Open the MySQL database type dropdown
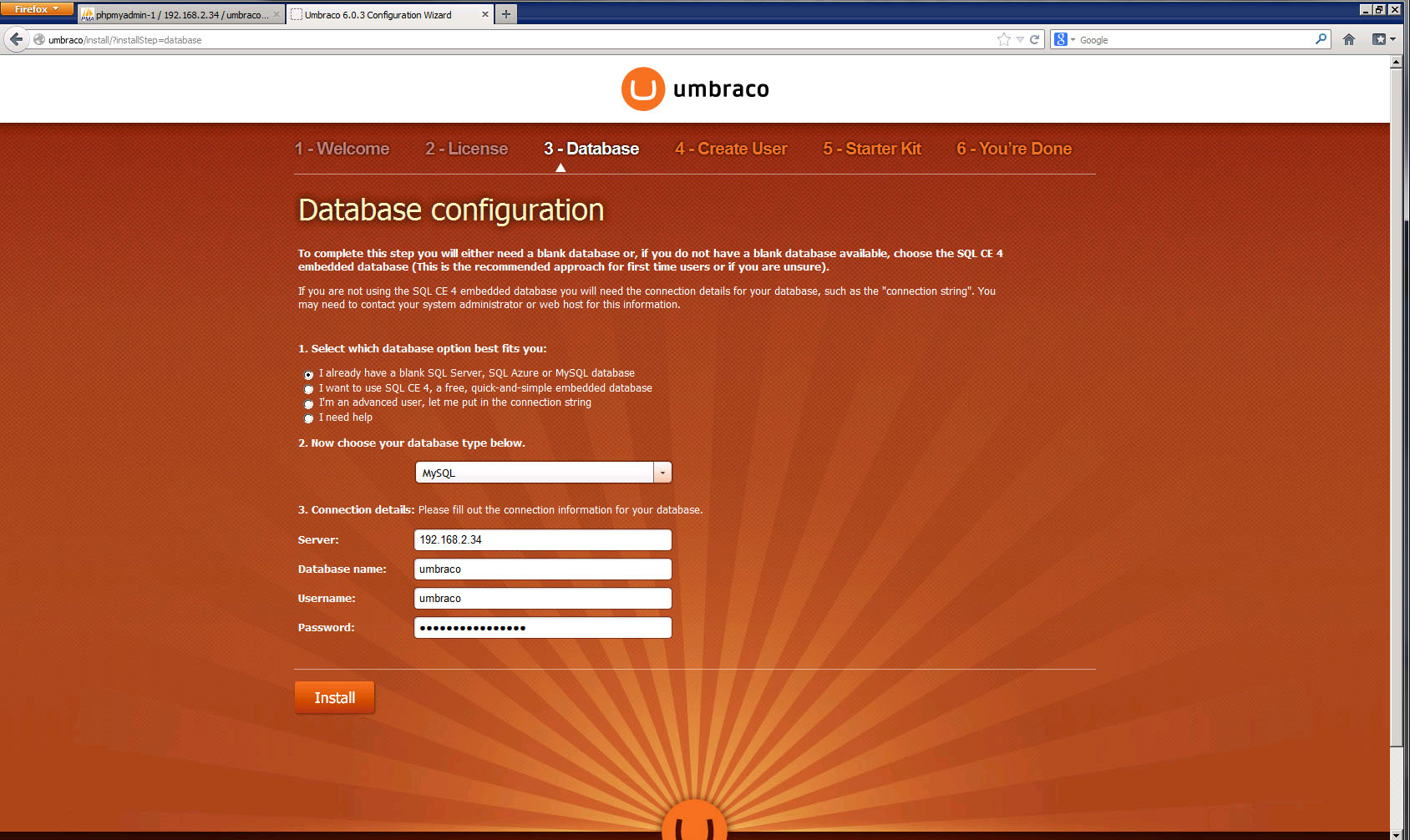The image size is (1410, 840). click(543, 473)
